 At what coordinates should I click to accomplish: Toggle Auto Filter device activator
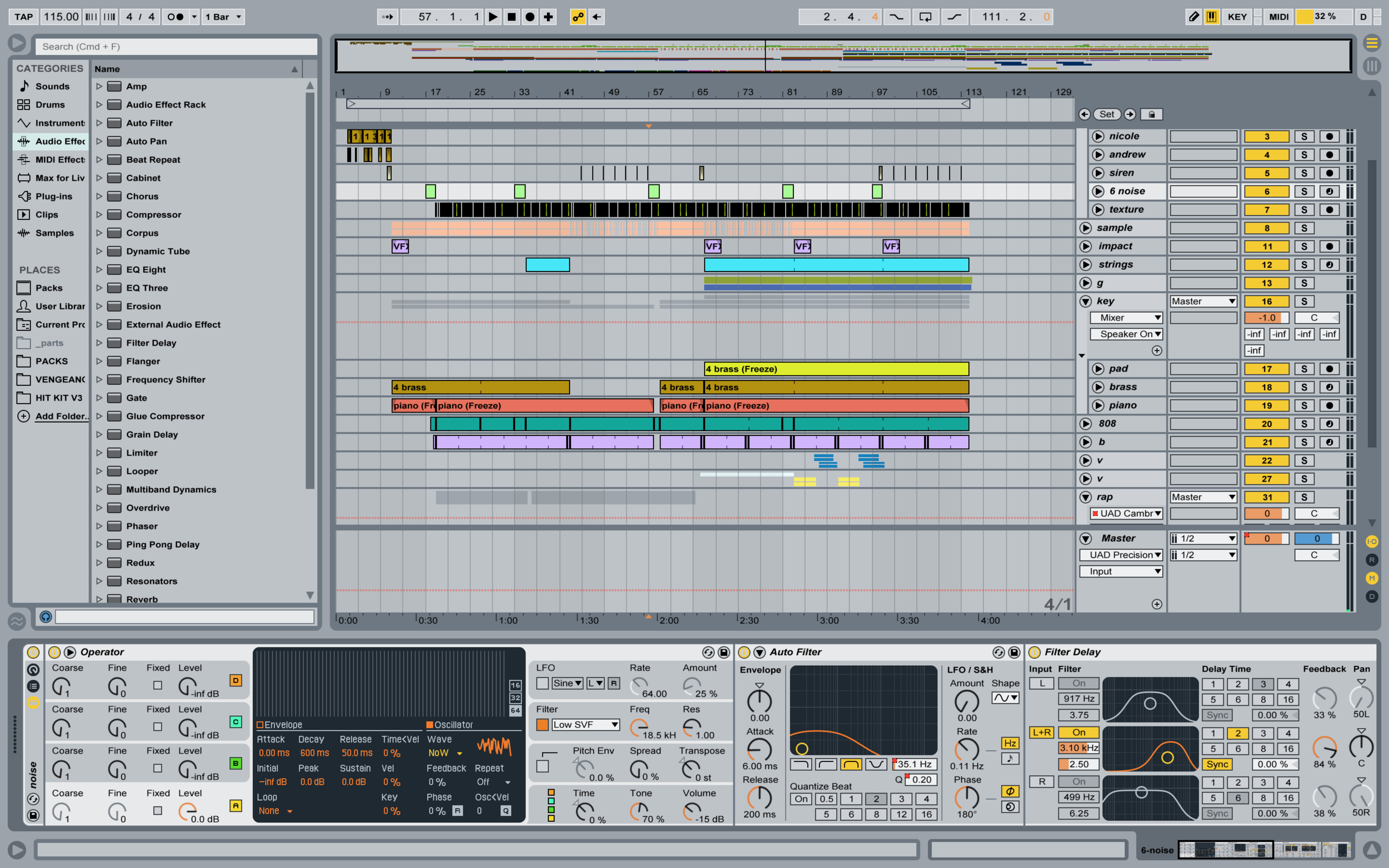click(x=744, y=652)
